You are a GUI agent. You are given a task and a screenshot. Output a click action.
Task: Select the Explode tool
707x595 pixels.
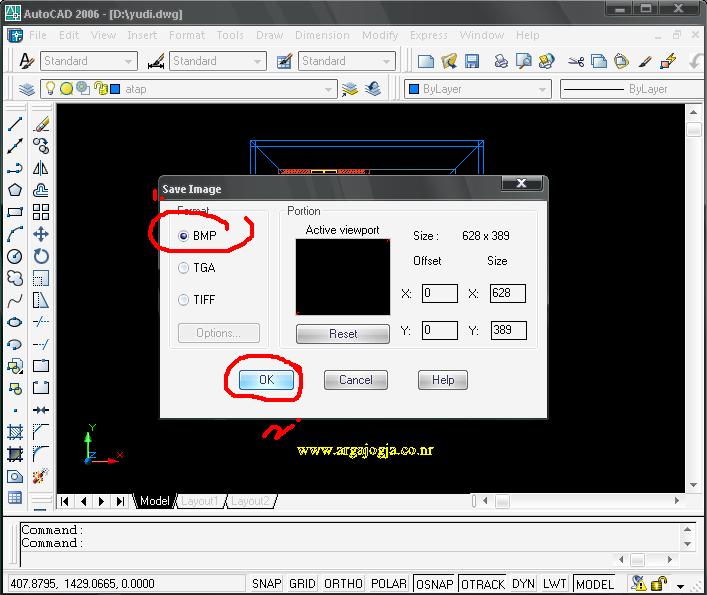tap(41, 476)
